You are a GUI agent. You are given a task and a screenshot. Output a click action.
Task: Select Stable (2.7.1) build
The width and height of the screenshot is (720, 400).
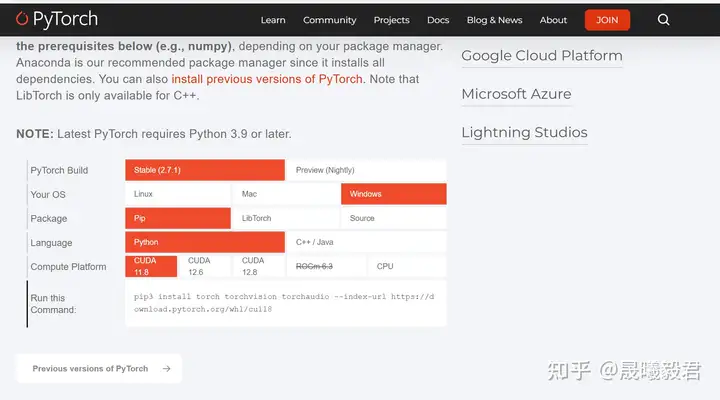[x=205, y=170]
